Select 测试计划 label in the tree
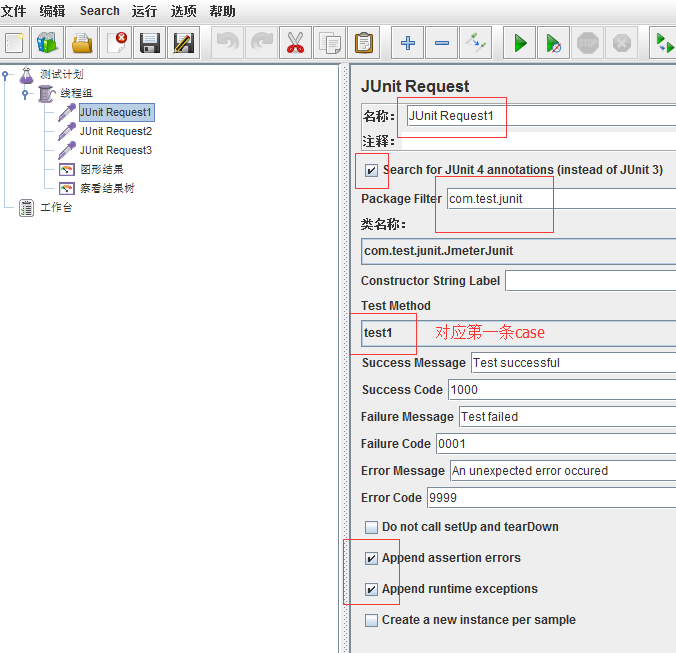The width and height of the screenshot is (676, 653). [x=62, y=75]
